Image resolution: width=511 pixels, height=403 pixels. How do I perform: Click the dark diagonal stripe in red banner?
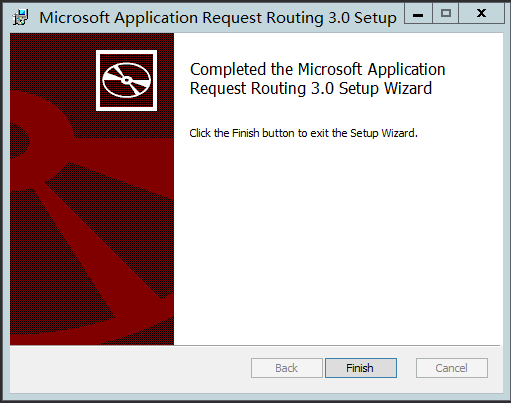[x=110, y=230]
